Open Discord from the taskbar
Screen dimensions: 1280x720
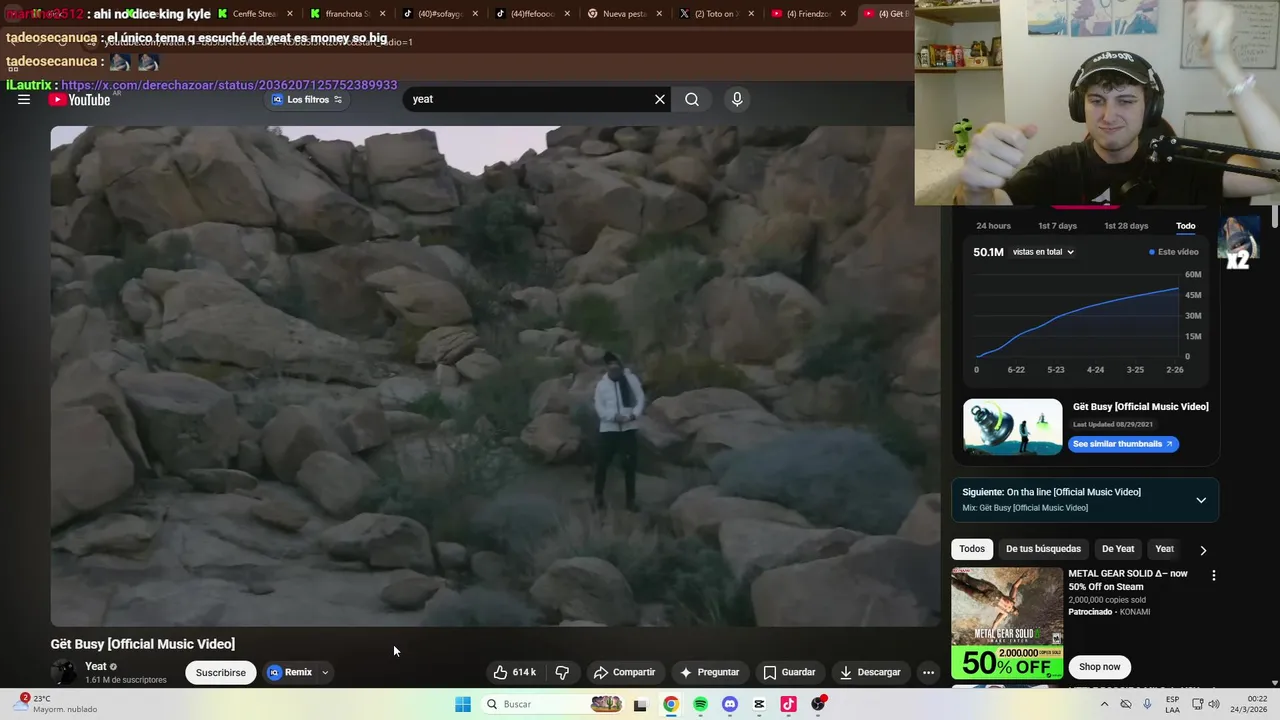click(730, 704)
